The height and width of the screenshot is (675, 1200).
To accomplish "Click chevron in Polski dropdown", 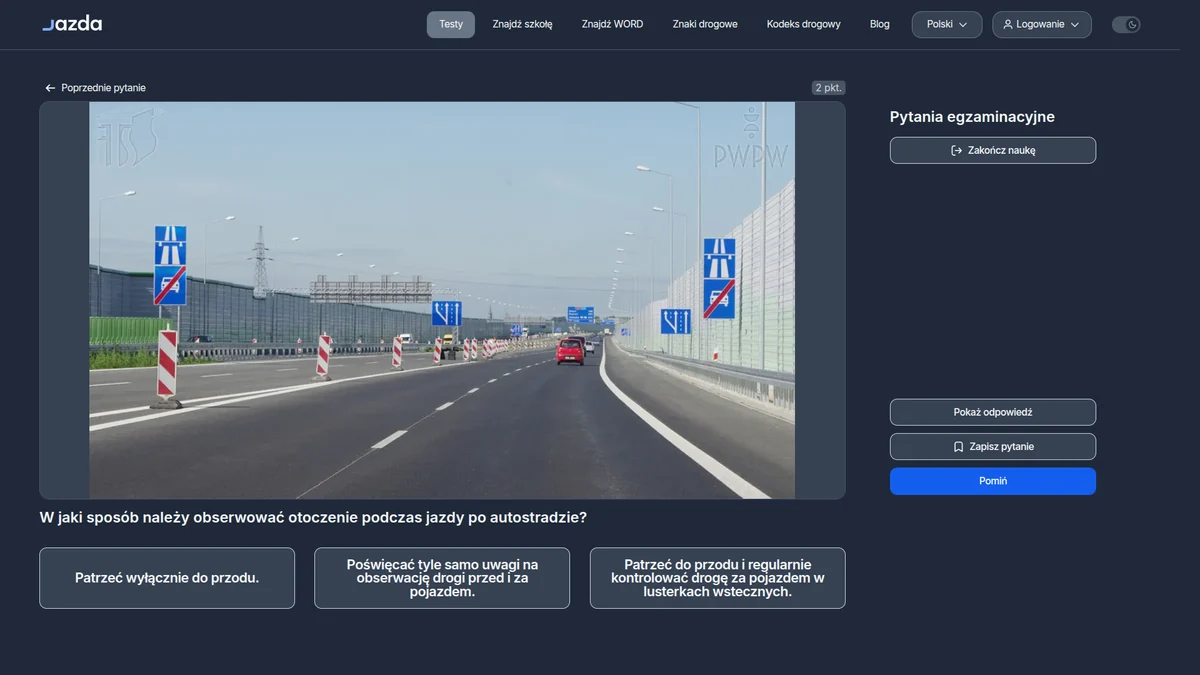I will click(964, 24).
